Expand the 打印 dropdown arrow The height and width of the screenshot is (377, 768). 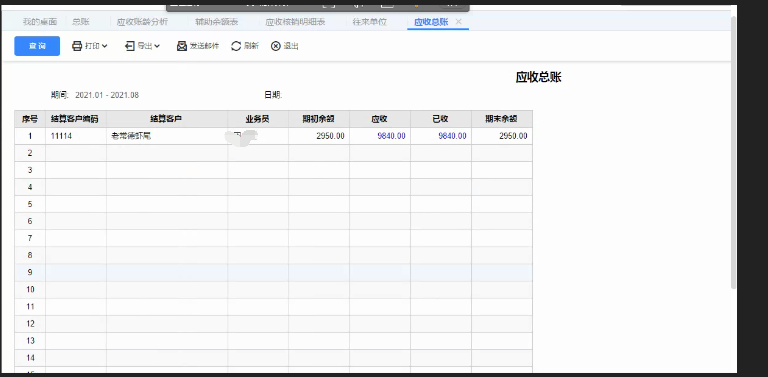point(105,46)
